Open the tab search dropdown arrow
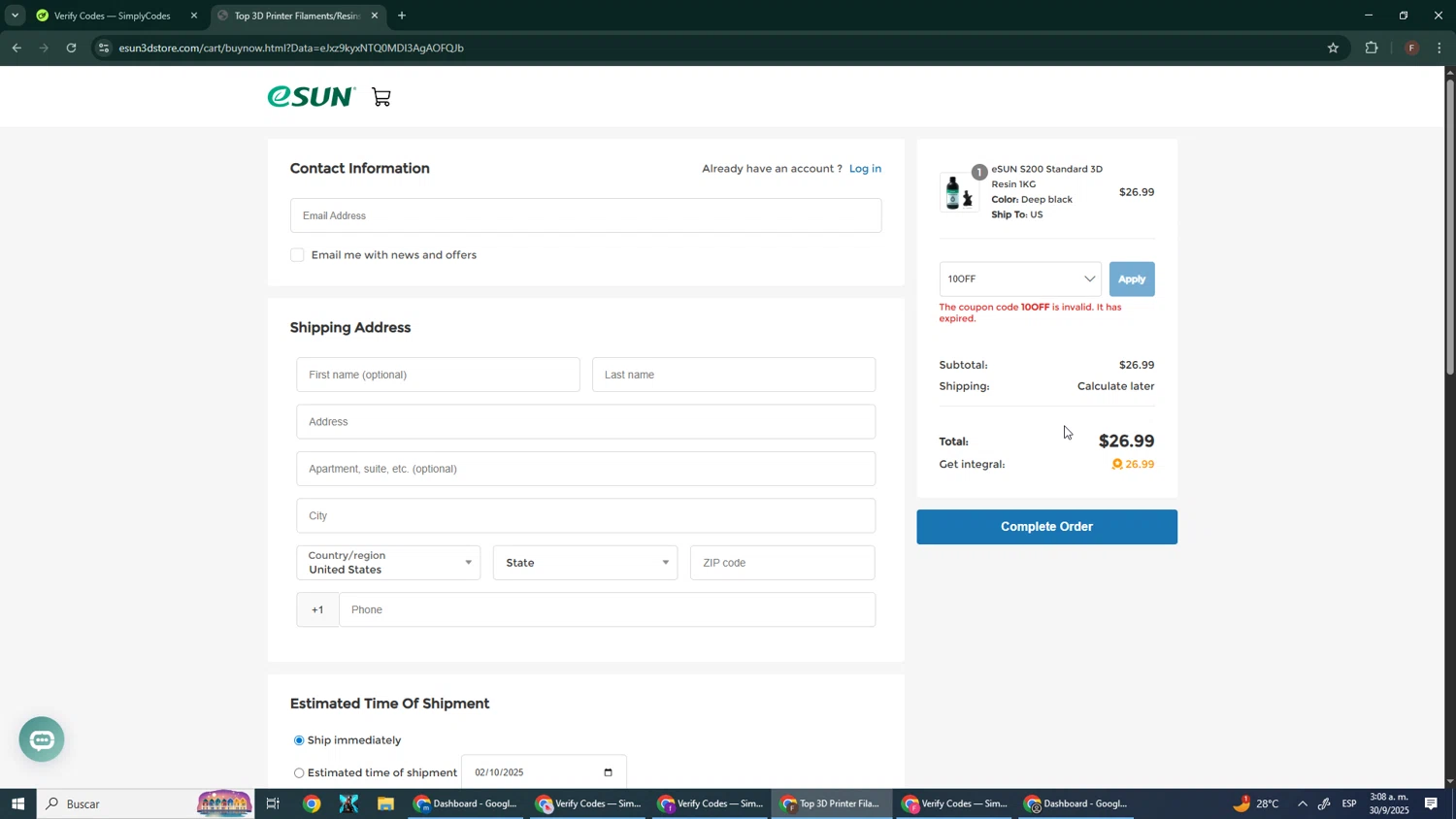The image size is (1456, 819). pos(15,16)
